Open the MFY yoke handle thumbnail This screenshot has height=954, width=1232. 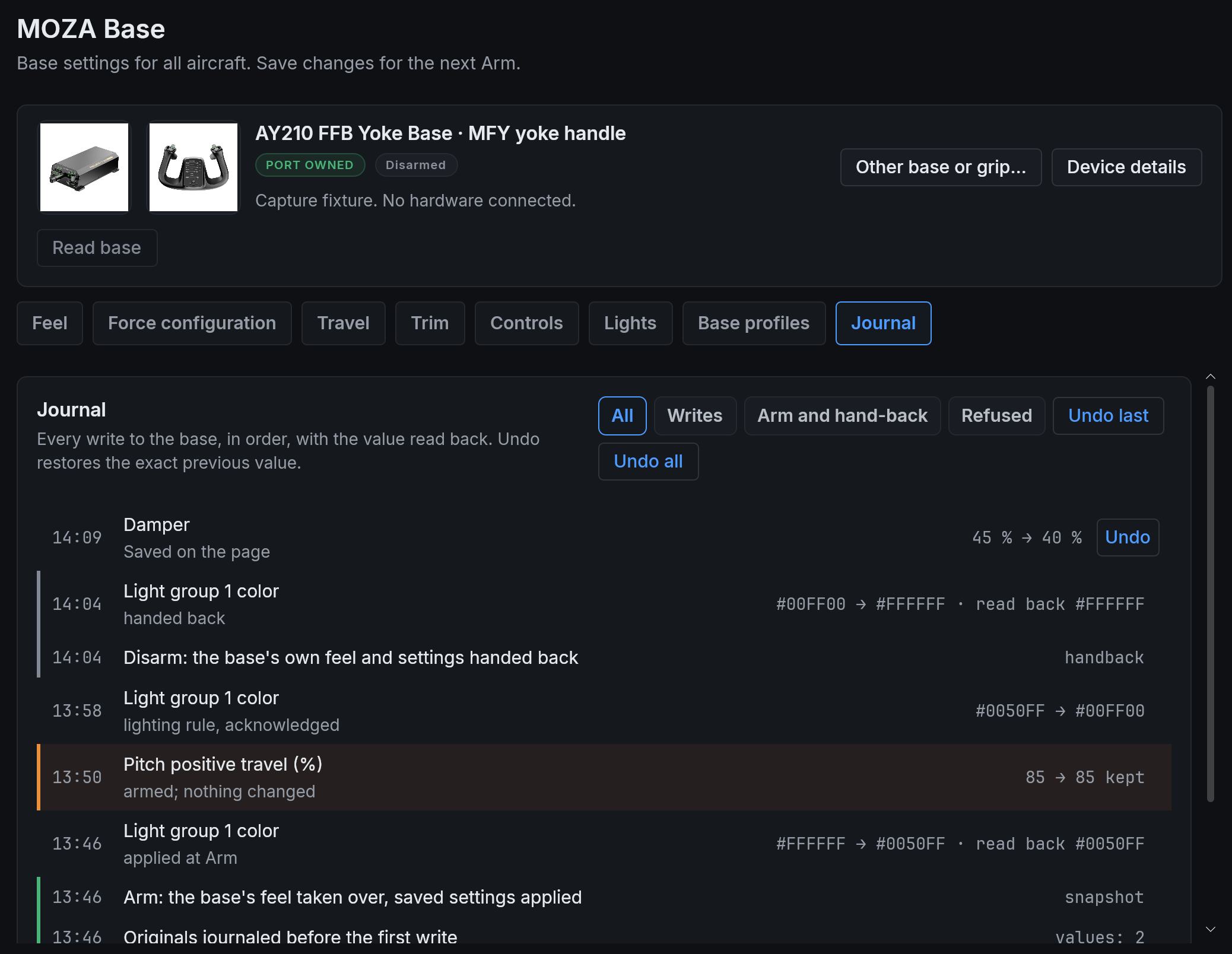[x=193, y=167]
